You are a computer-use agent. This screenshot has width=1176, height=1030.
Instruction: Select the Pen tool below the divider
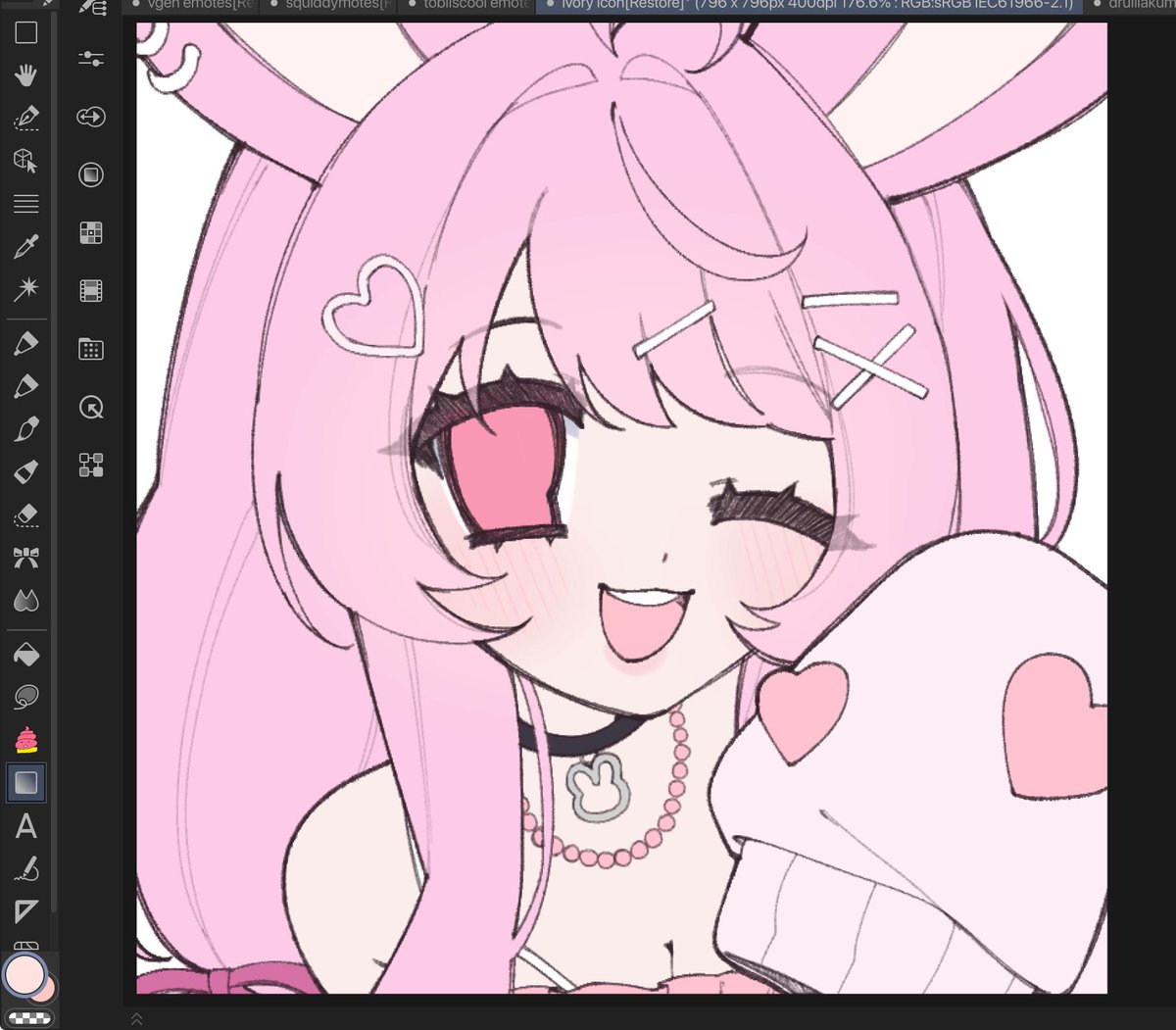(x=26, y=343)
